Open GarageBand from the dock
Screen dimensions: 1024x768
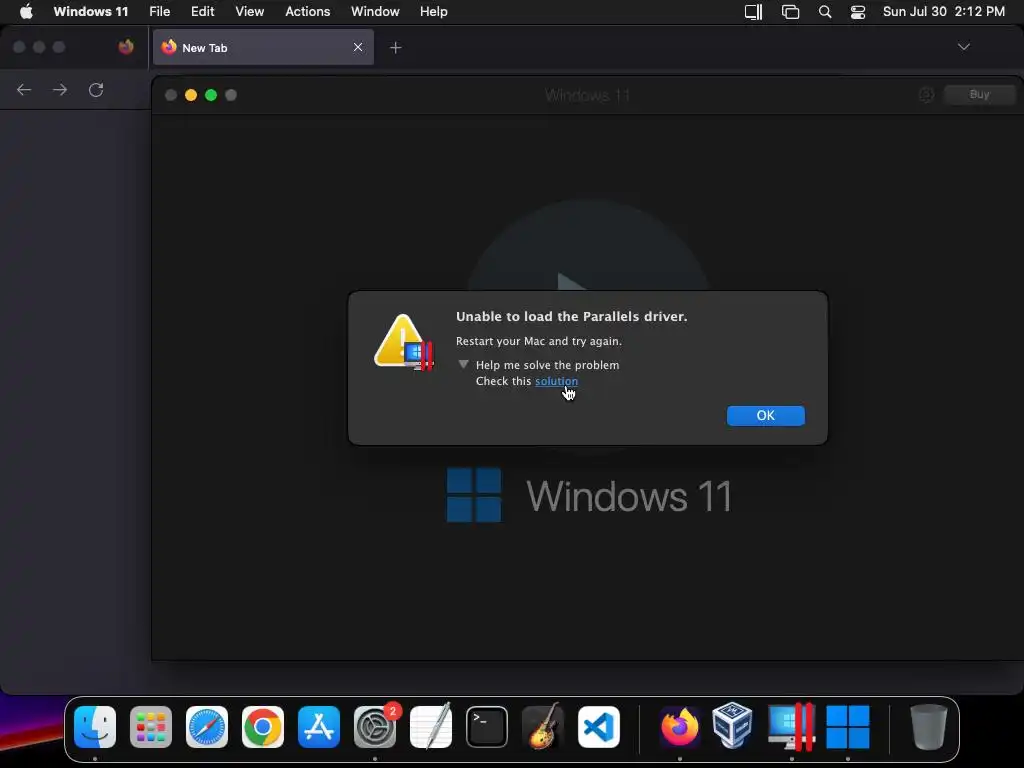coord(543,727)
